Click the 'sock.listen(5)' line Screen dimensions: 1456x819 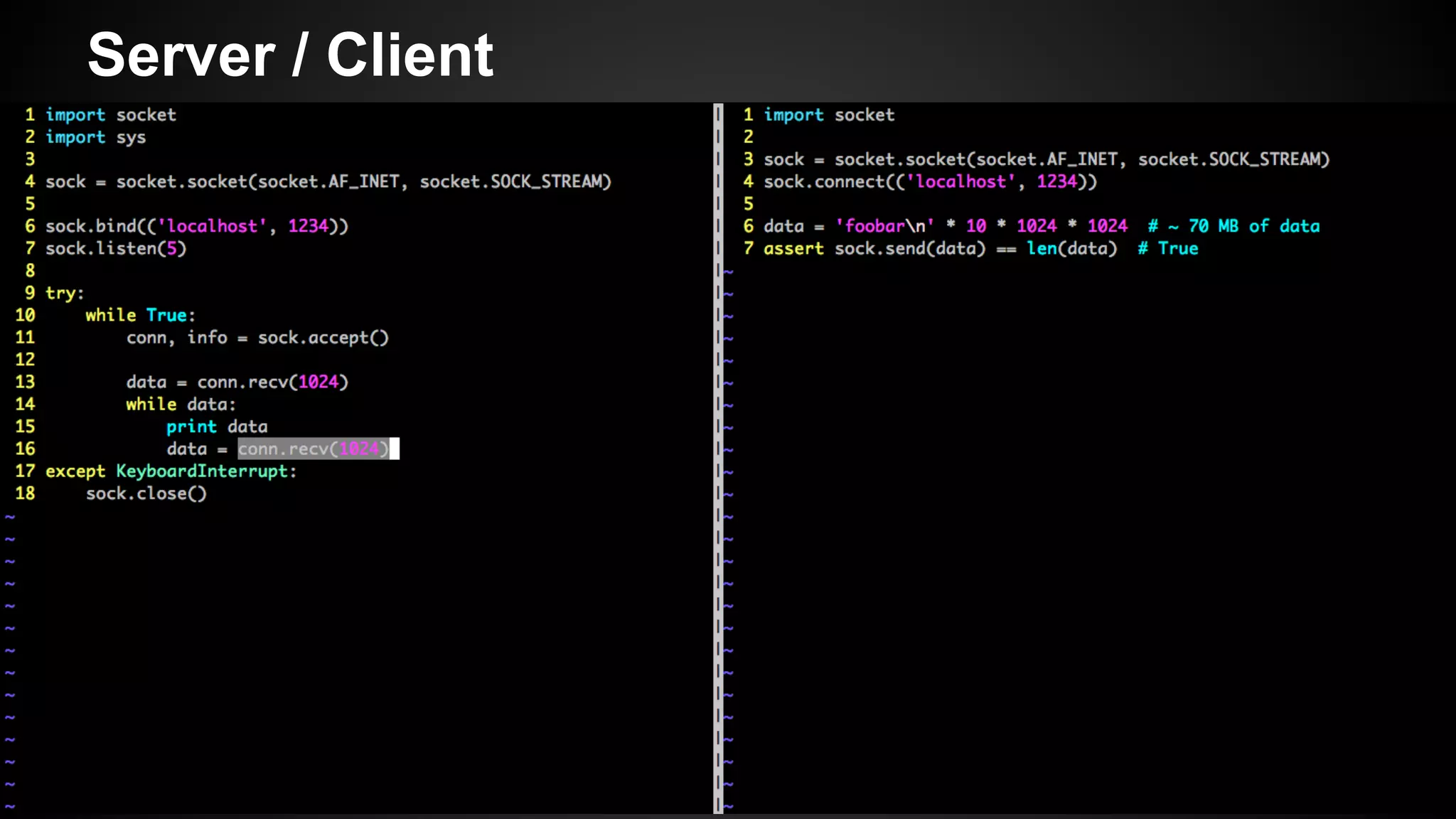click(116, 248)
